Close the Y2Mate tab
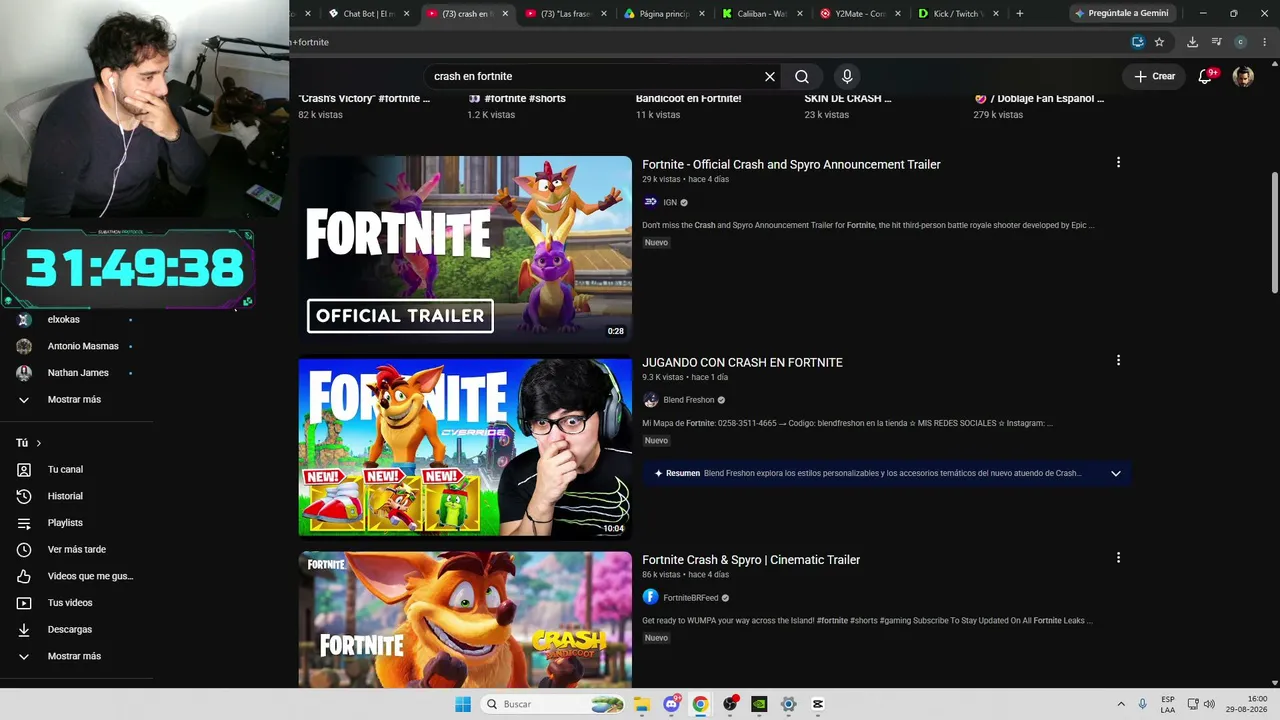Screen dimensions: 1280x720 [x=898, y=14]
